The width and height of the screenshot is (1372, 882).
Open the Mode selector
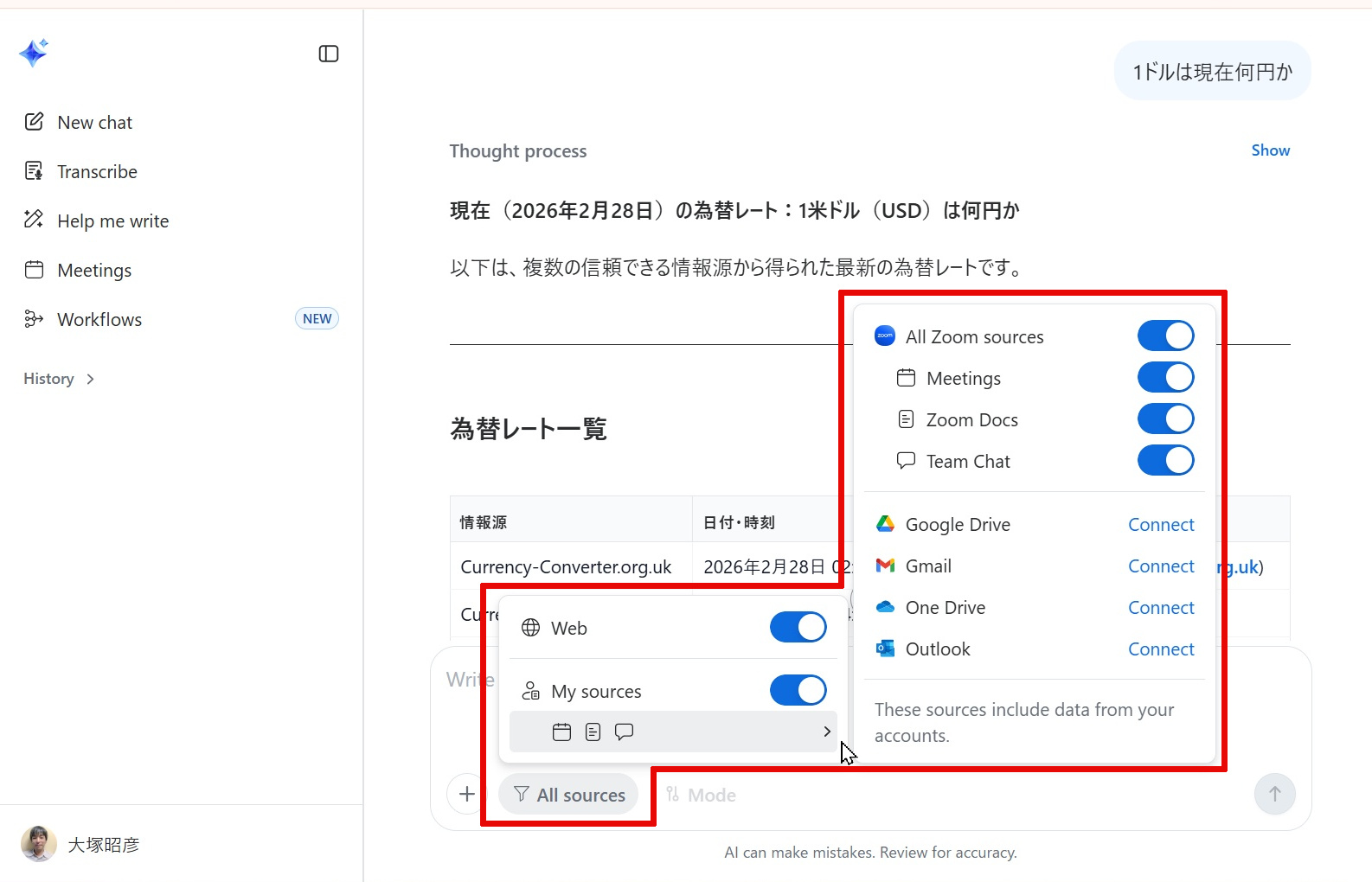pyautogui.click(x=701, y=795)
